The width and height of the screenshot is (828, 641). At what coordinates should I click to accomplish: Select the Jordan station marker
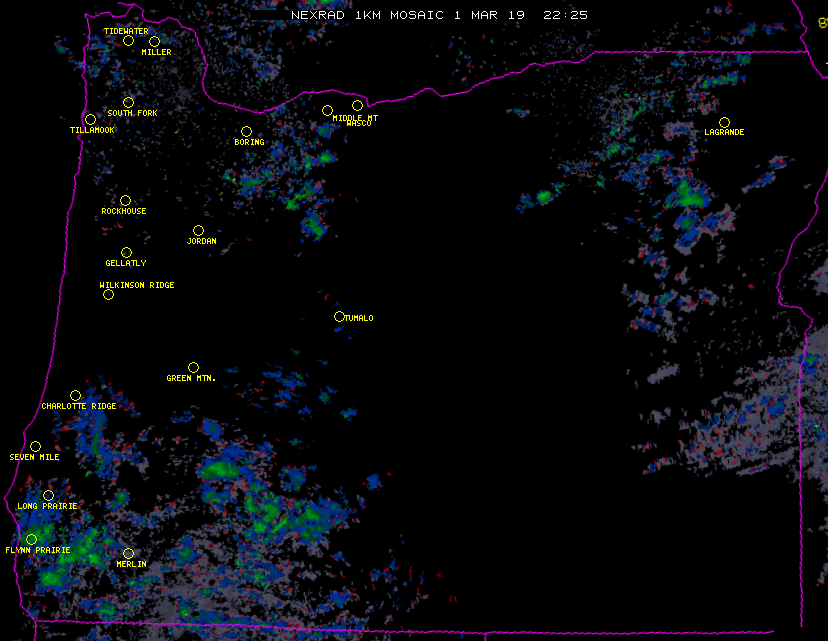[x=198, y=230]
